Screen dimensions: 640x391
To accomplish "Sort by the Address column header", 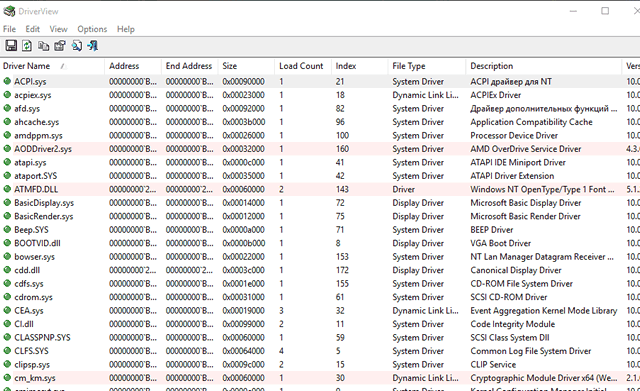I will [x=133, y=66].
